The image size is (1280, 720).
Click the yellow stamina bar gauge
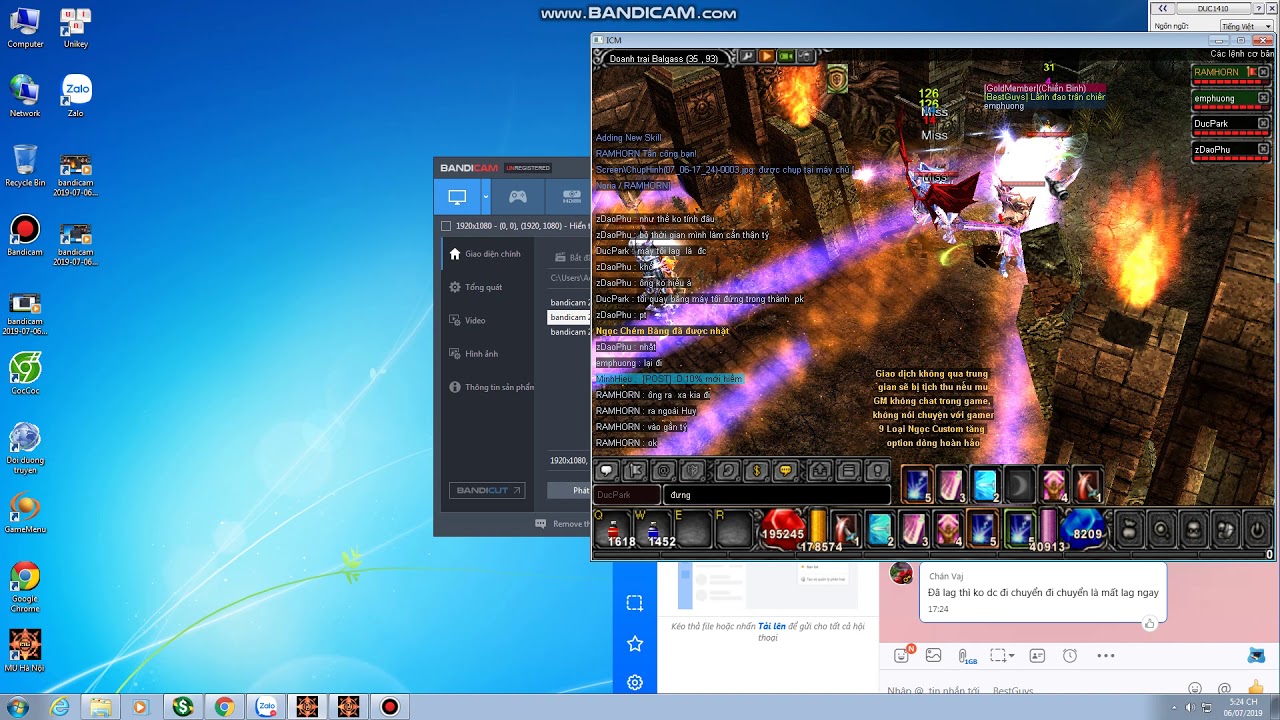tap(818, 528)
